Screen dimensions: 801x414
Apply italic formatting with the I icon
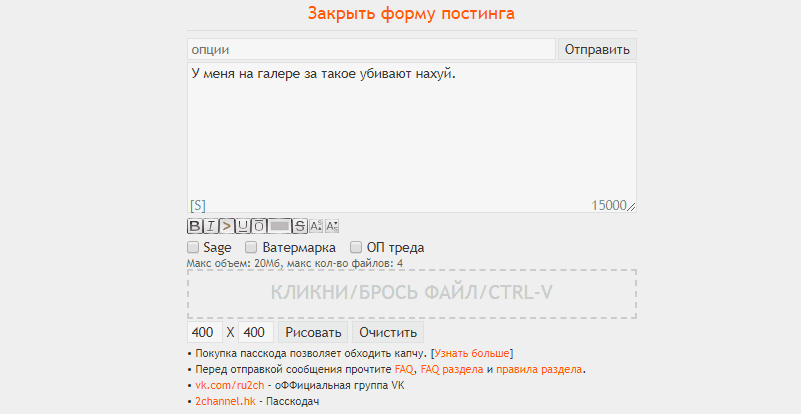(x=210, y=226)
